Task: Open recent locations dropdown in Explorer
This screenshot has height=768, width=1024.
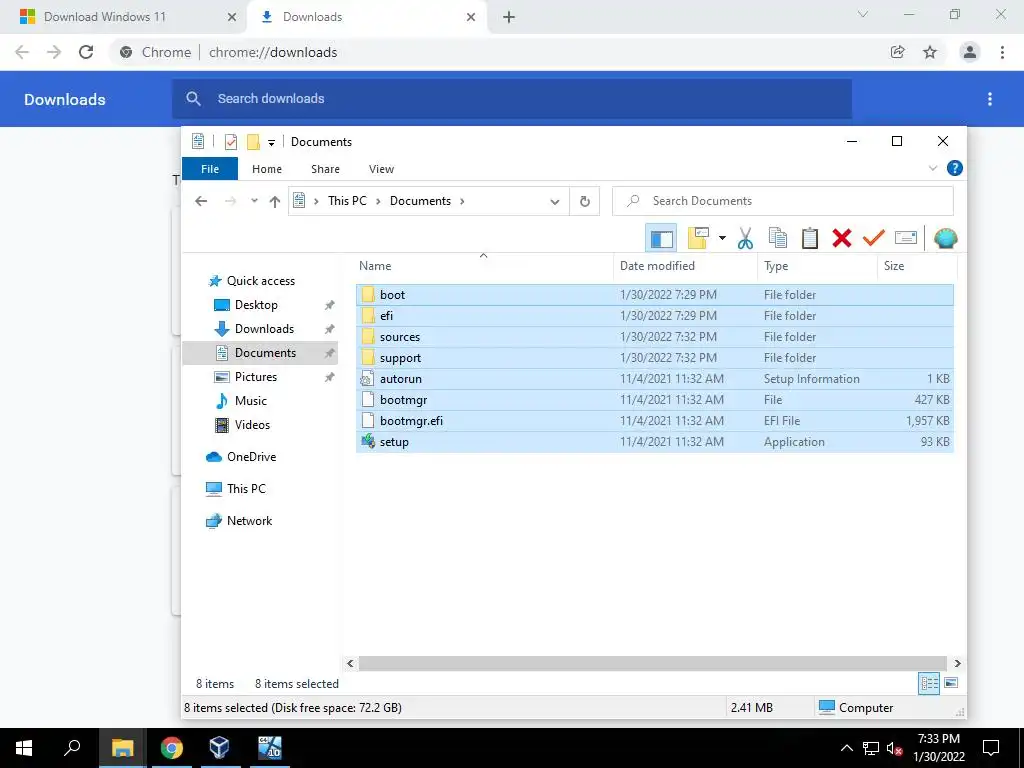Action: (254, 201)
